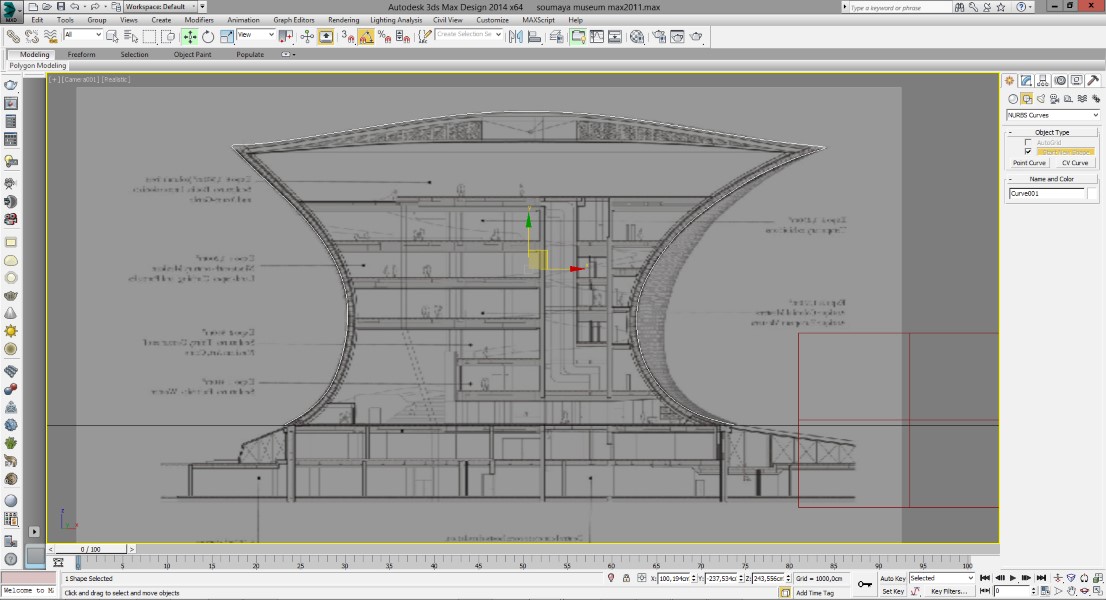Choose the Select and Uniform Scale tool

coord(226,37)
